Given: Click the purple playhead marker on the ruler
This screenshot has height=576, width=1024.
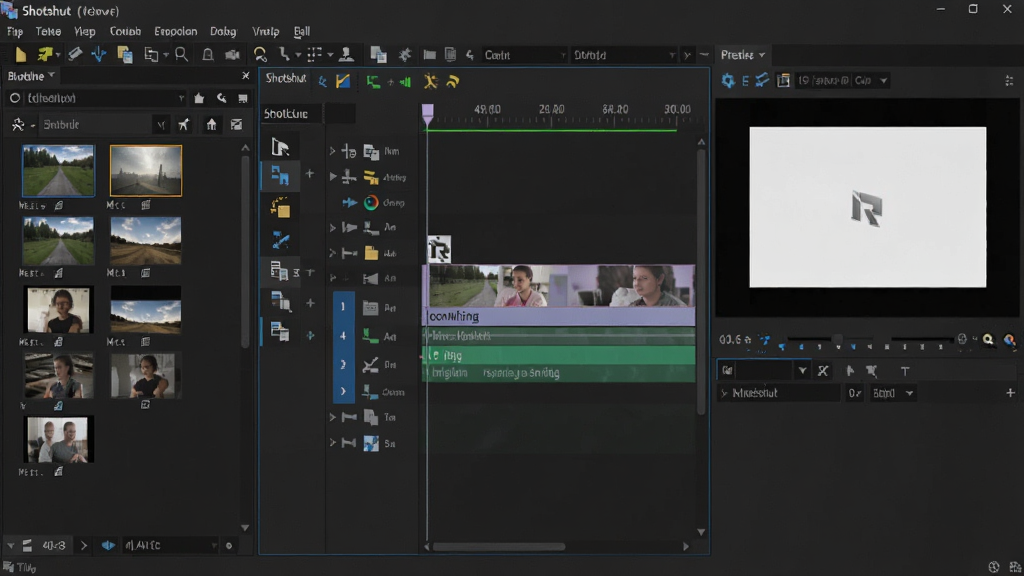Looking at the screenshot, I should 428,114.
